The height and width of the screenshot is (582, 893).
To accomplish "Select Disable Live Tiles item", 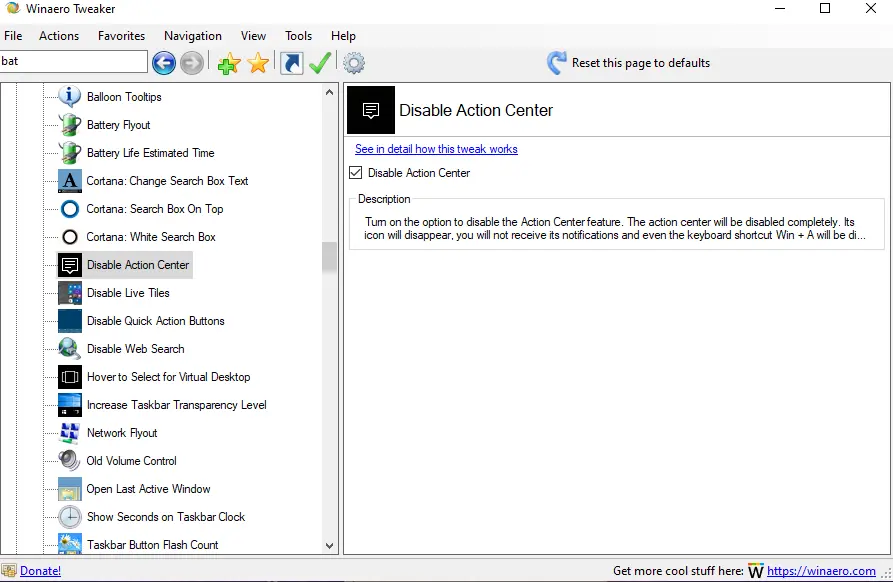I will tap(128, 293).
